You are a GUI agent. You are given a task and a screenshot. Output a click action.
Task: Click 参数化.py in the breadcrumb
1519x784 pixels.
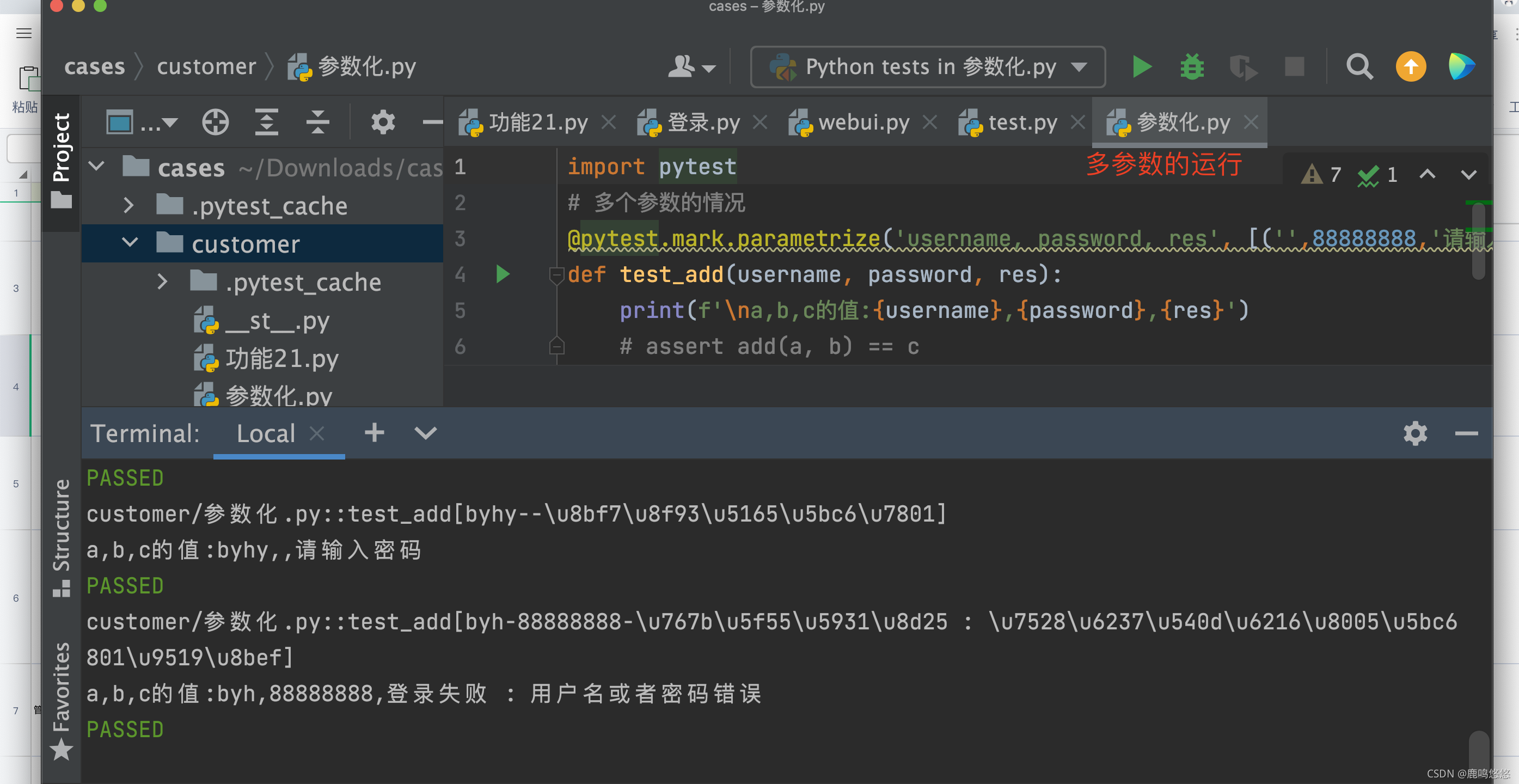click(352, 66)
